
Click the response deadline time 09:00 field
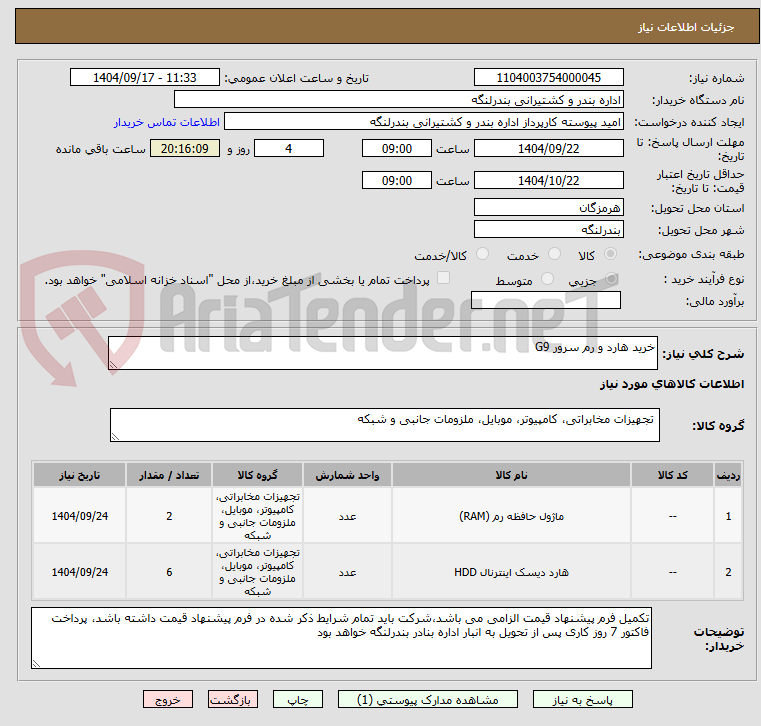397,148
